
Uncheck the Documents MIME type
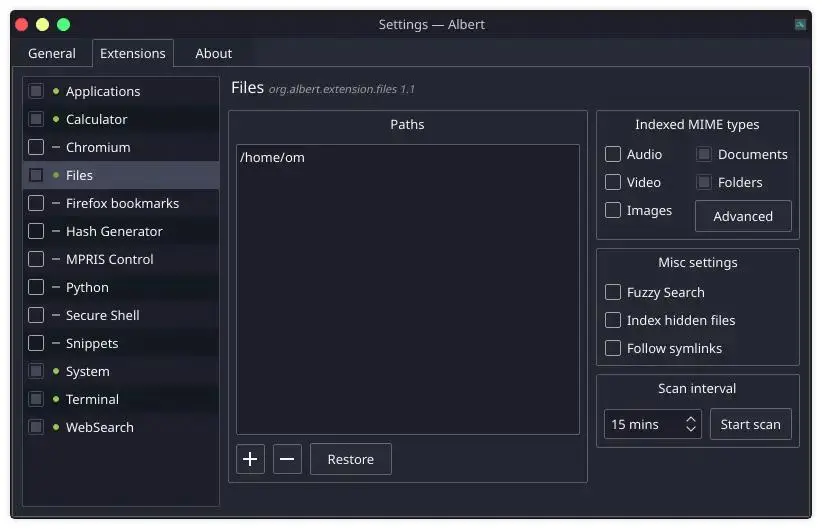[704, 154]
